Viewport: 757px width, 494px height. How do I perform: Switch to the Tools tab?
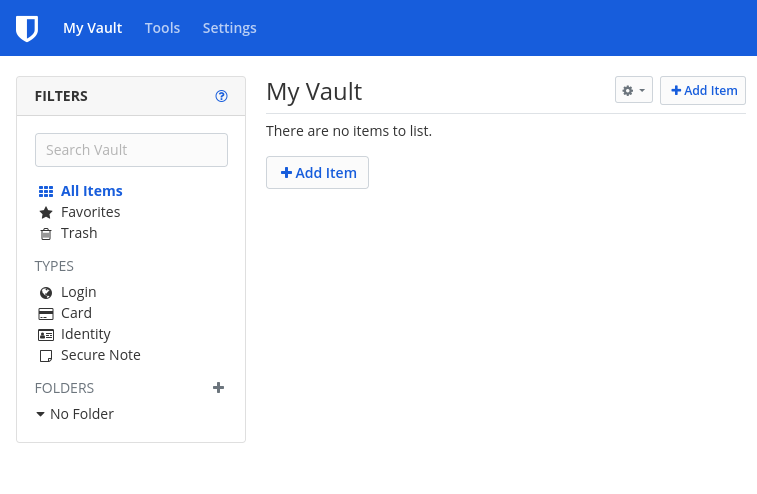click(162, 28)
